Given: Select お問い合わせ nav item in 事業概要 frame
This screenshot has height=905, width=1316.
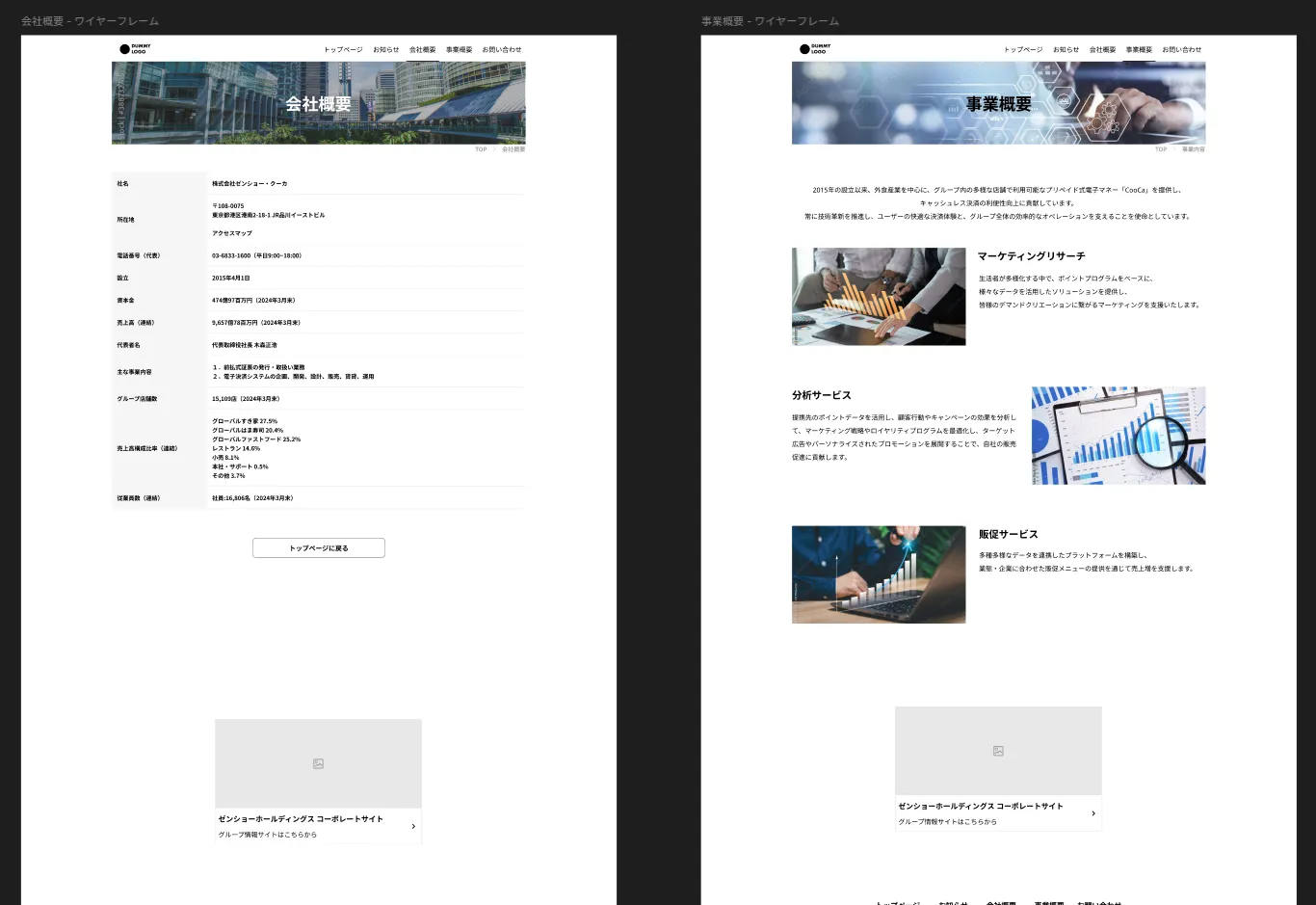Looking at the screenshot, I should tap(1182, 49).
